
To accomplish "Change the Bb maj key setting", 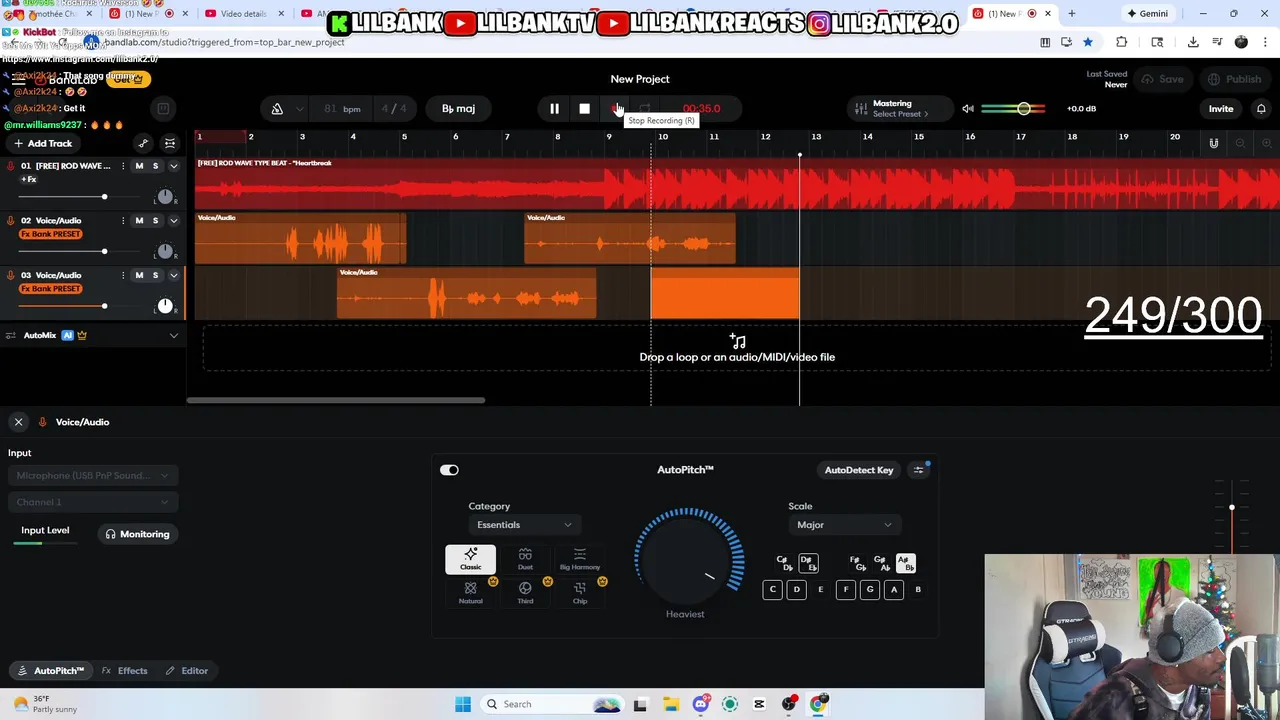I will (x=458, y=108).
